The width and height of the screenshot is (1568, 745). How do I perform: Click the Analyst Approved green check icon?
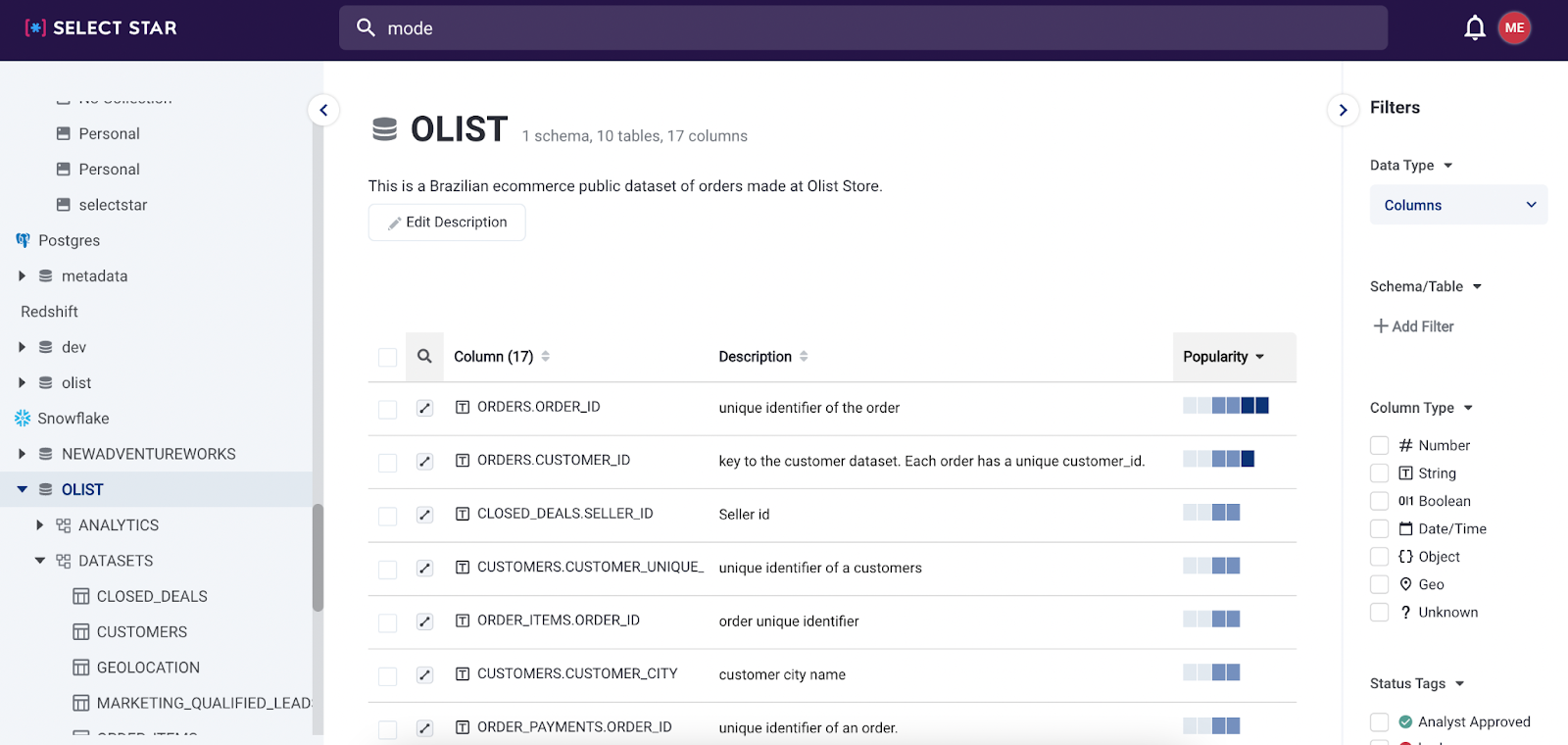pos(1405,721)
